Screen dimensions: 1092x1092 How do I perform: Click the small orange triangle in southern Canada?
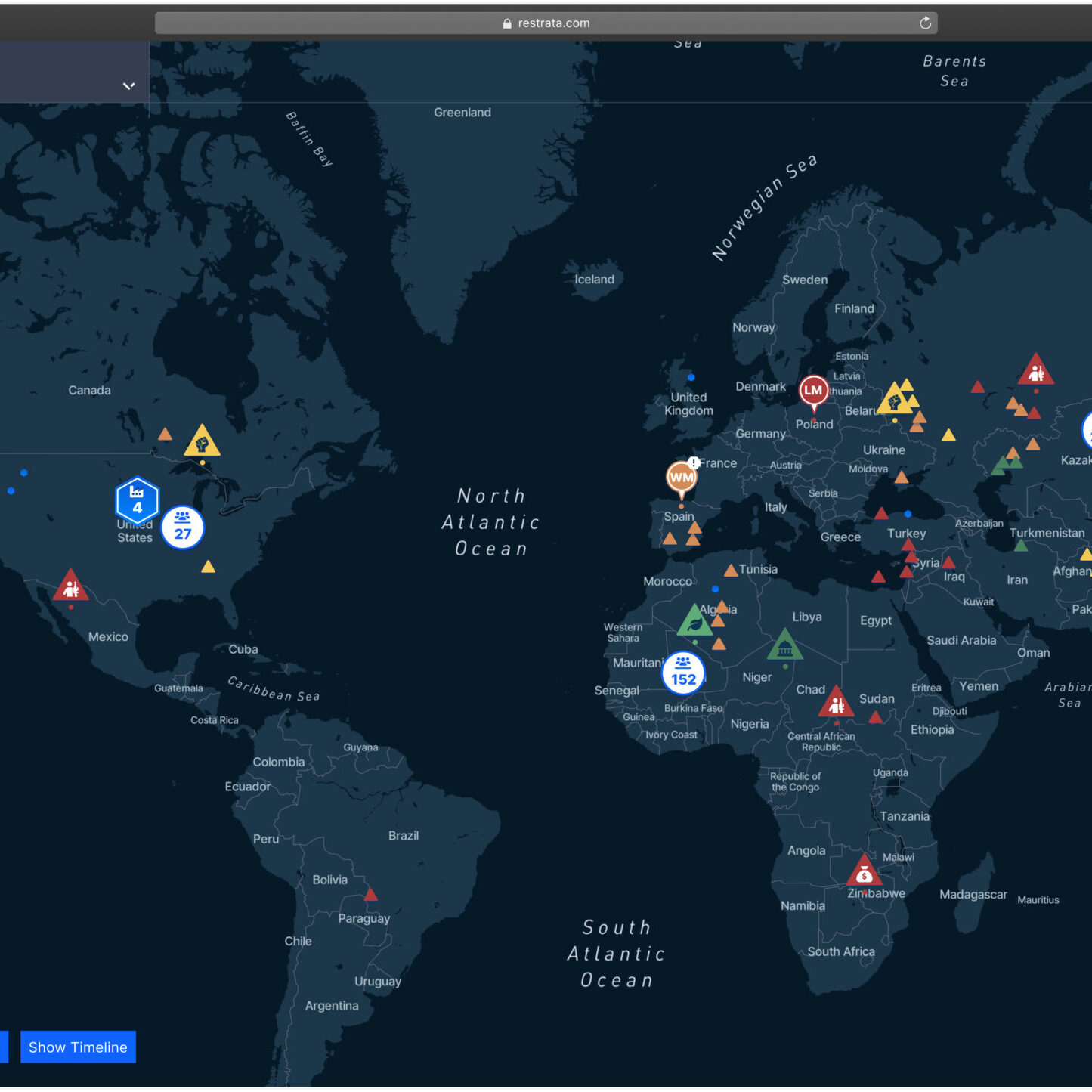click(x=165, y=434)
